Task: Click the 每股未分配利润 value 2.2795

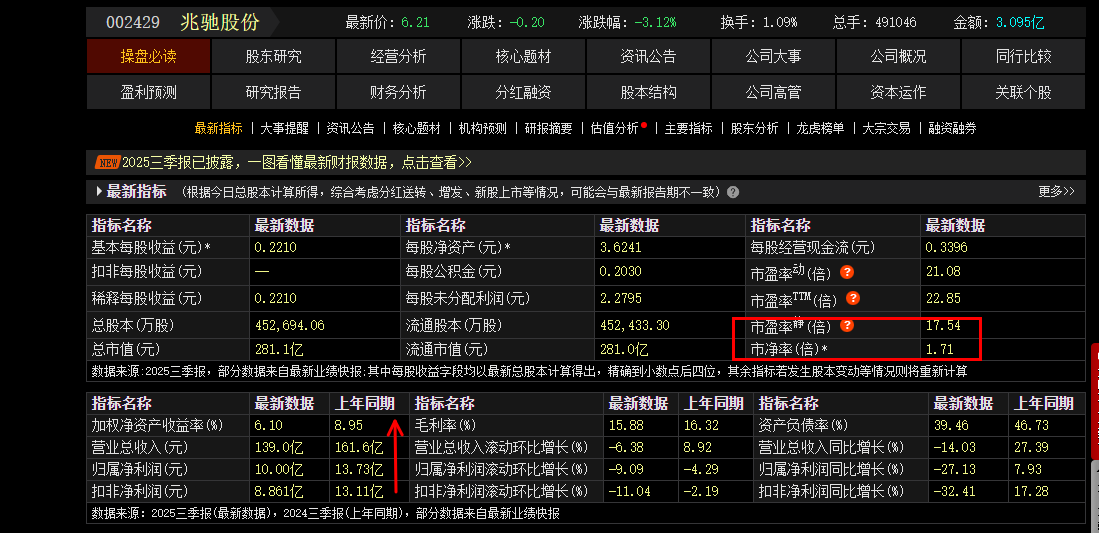Action: (620, 298)
